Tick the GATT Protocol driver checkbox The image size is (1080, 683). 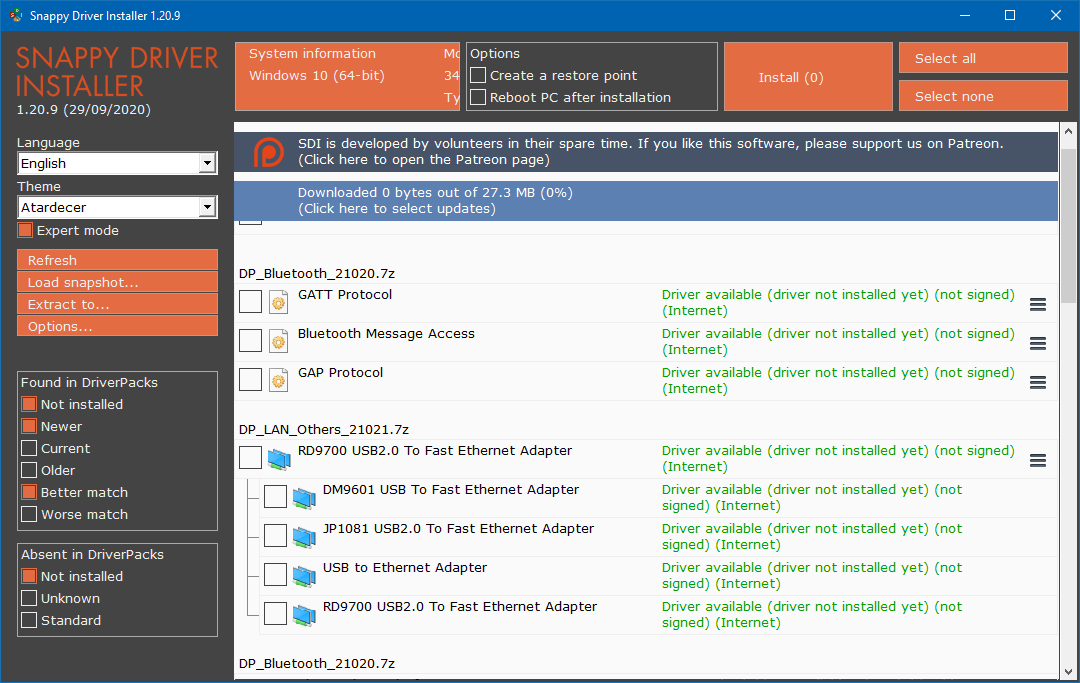click(250, 302)
